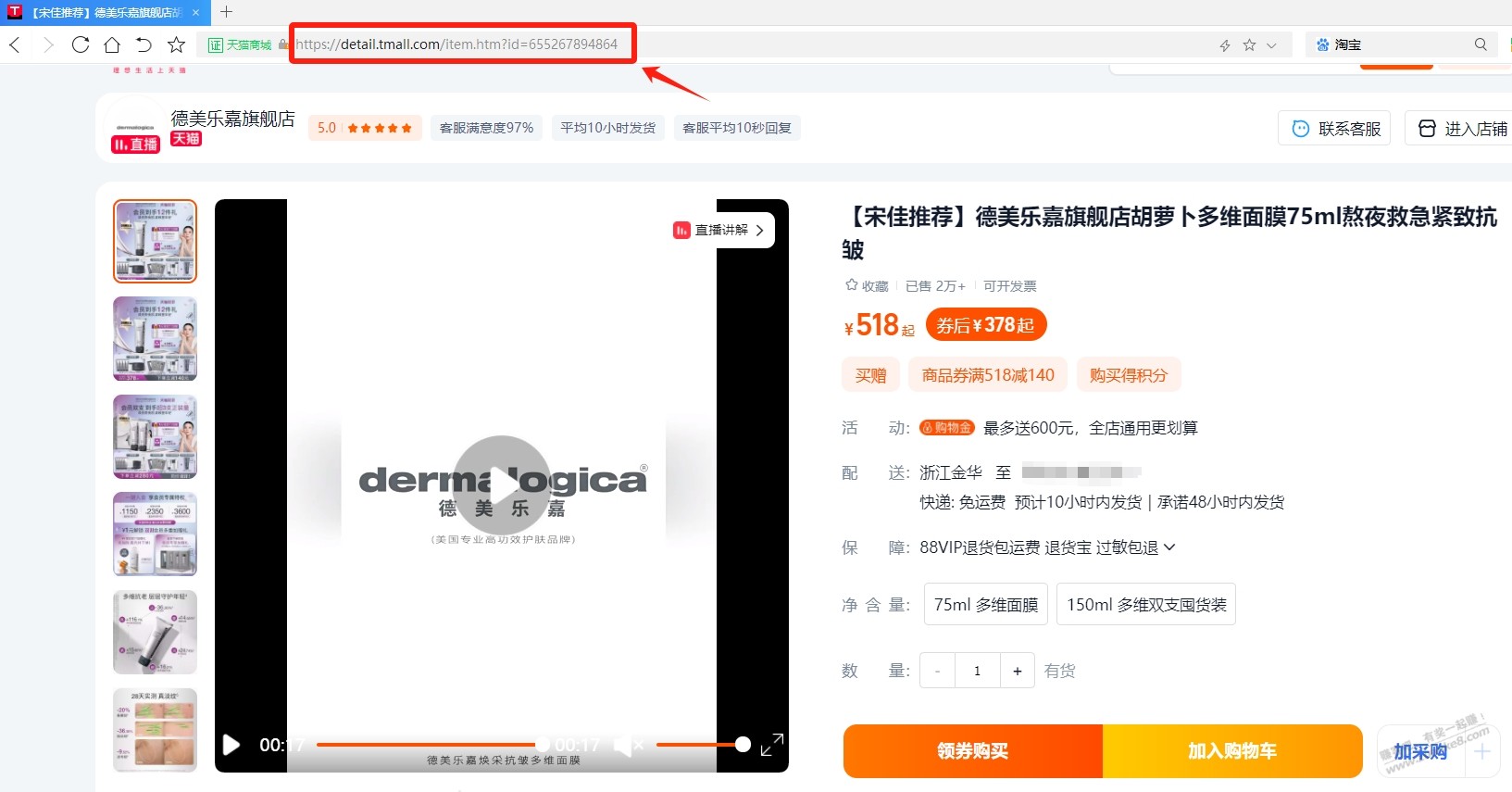
Task: Click the 买赠 promotion tag
Action: 870,375
